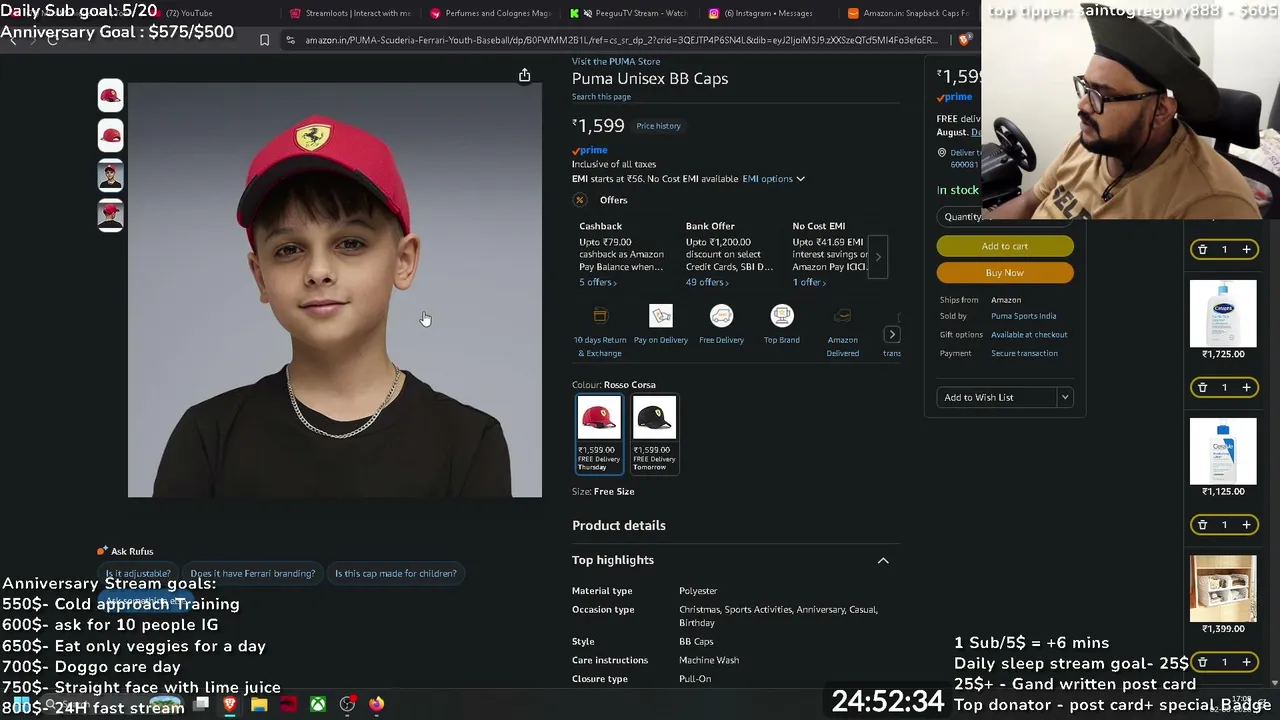
Task: Switch to Perfumes and Colognes tab
Action: (x=490, y=13)
